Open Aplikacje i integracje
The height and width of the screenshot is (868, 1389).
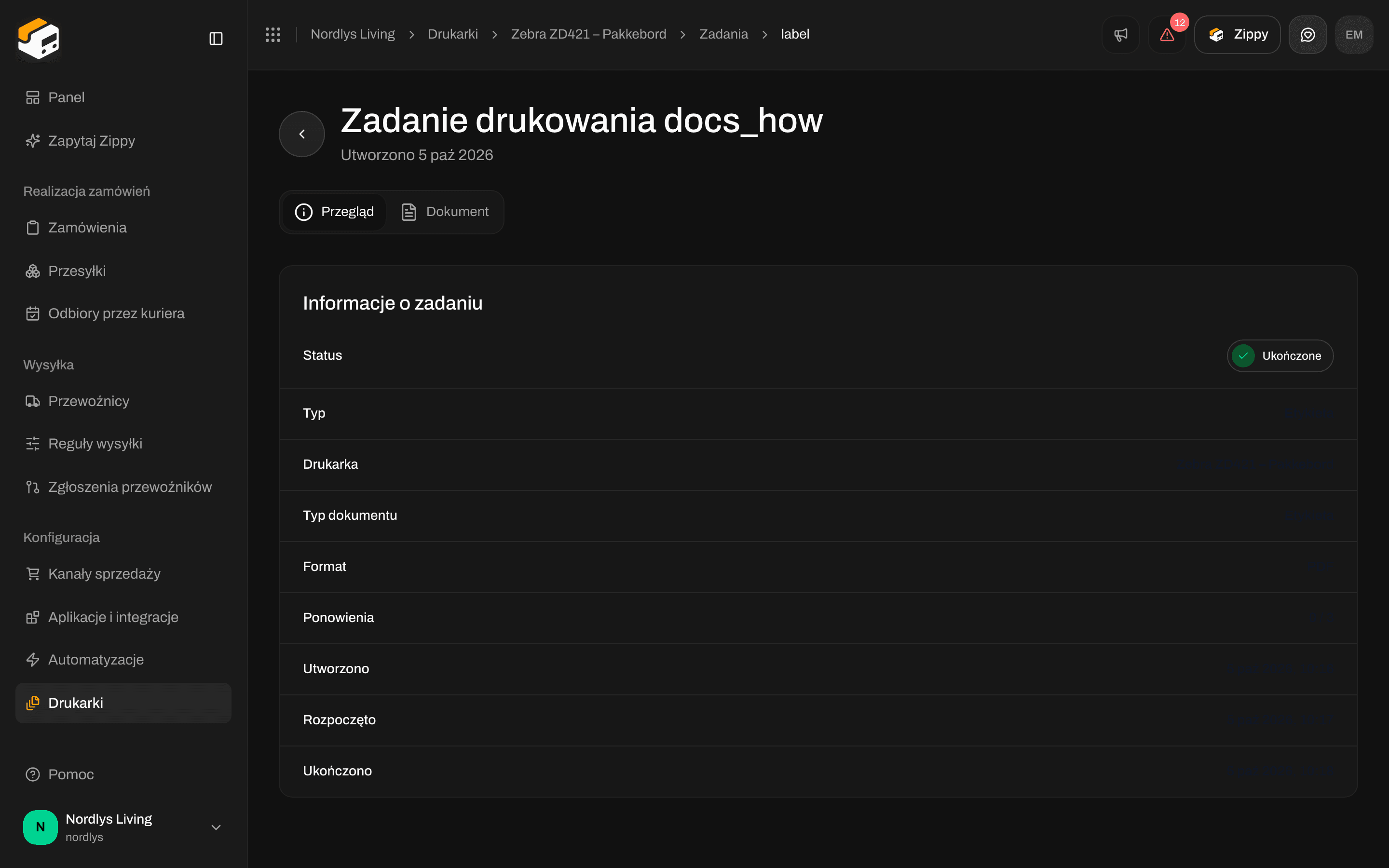[123, 617]
